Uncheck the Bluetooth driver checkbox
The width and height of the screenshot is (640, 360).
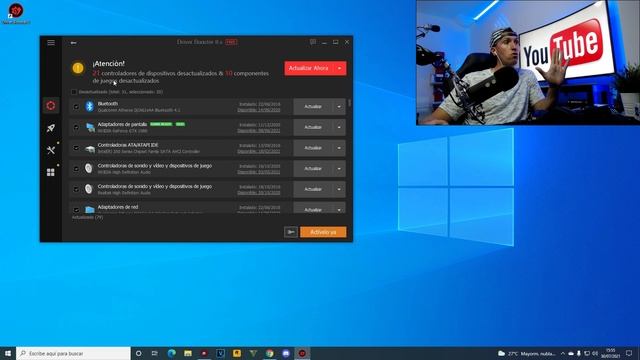(x=76, y=107)
